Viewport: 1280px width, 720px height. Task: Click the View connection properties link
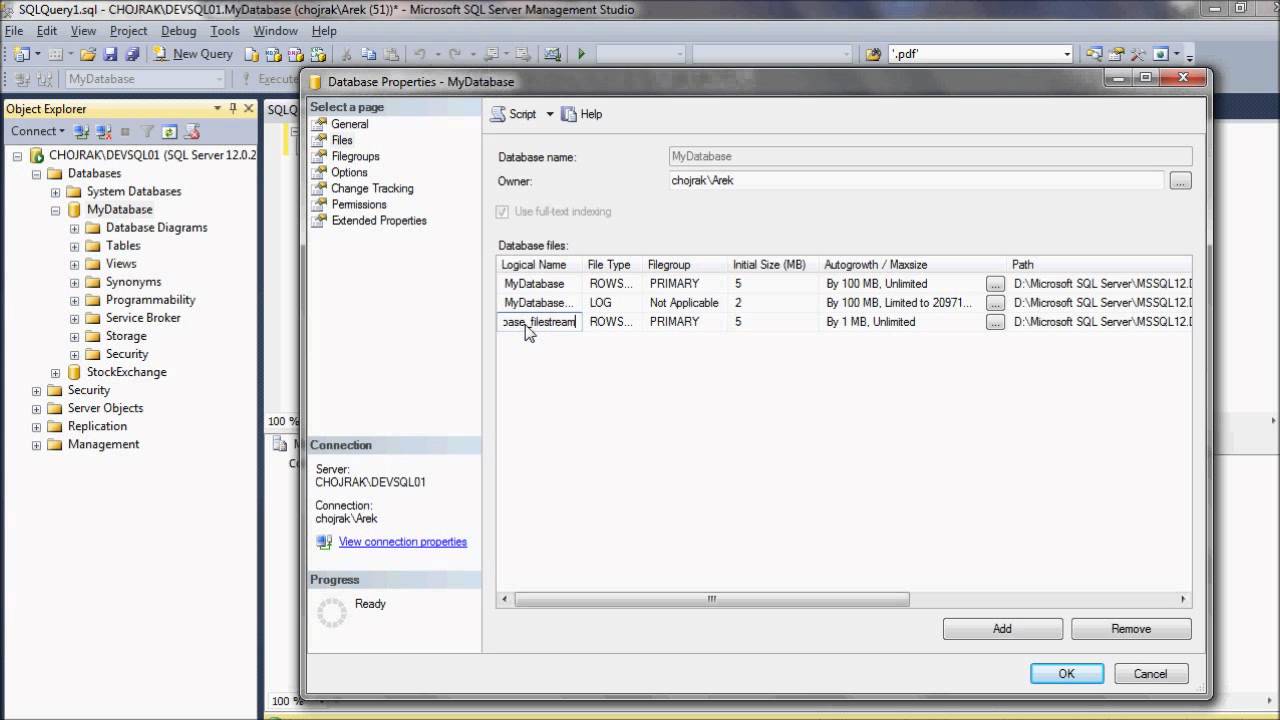(402, 542)
